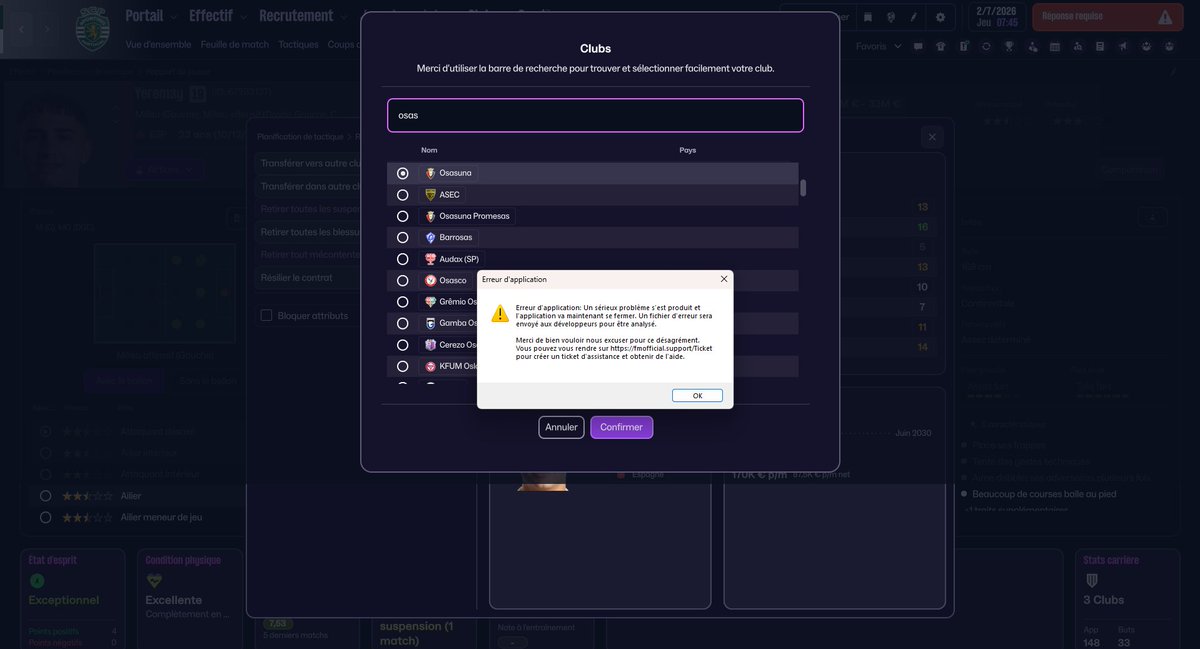
Task: Open the Portail menu
Action: point(144,16)
